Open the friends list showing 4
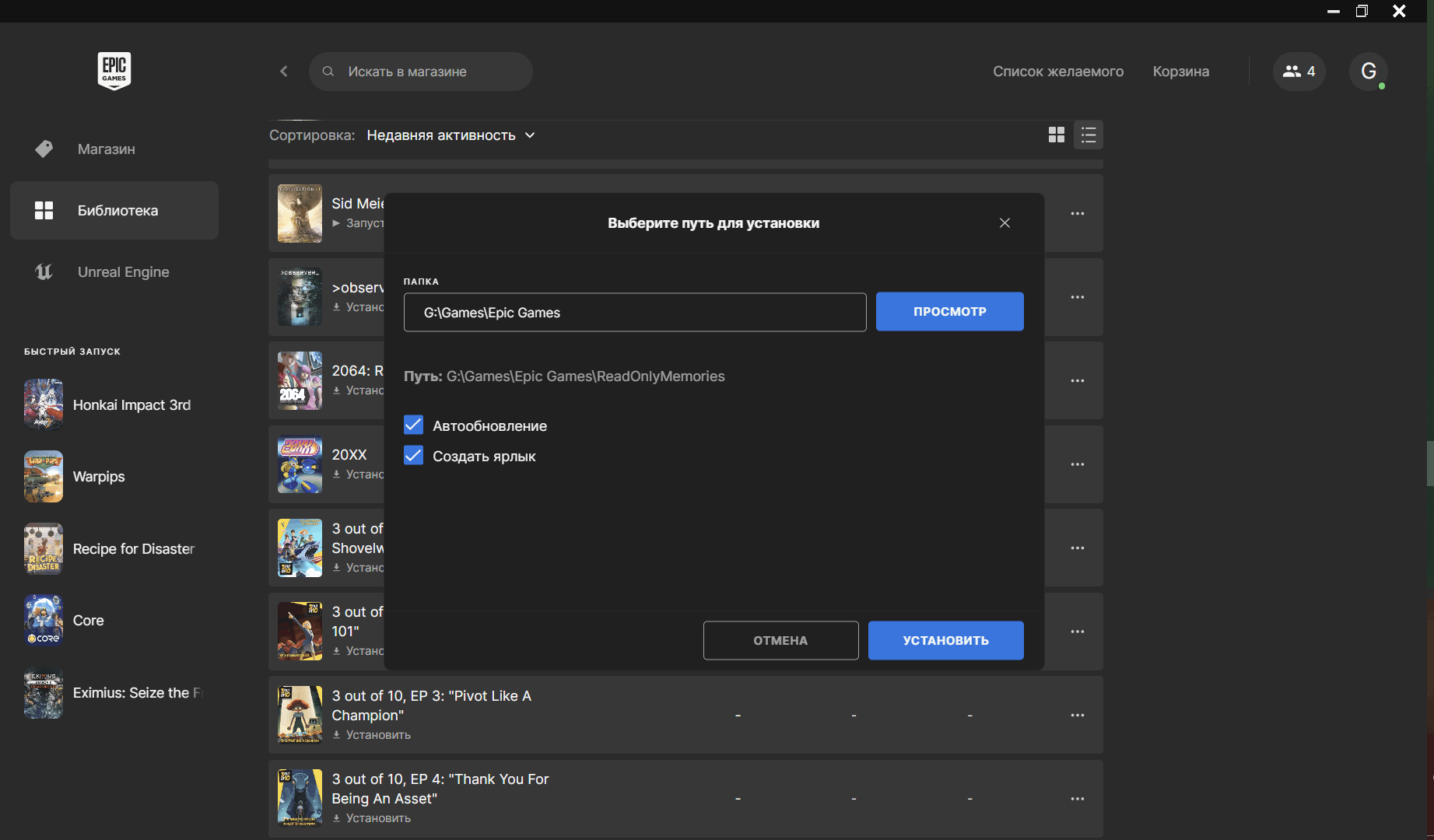Viewport: 1434px width, 840px height. (1299, 72)
